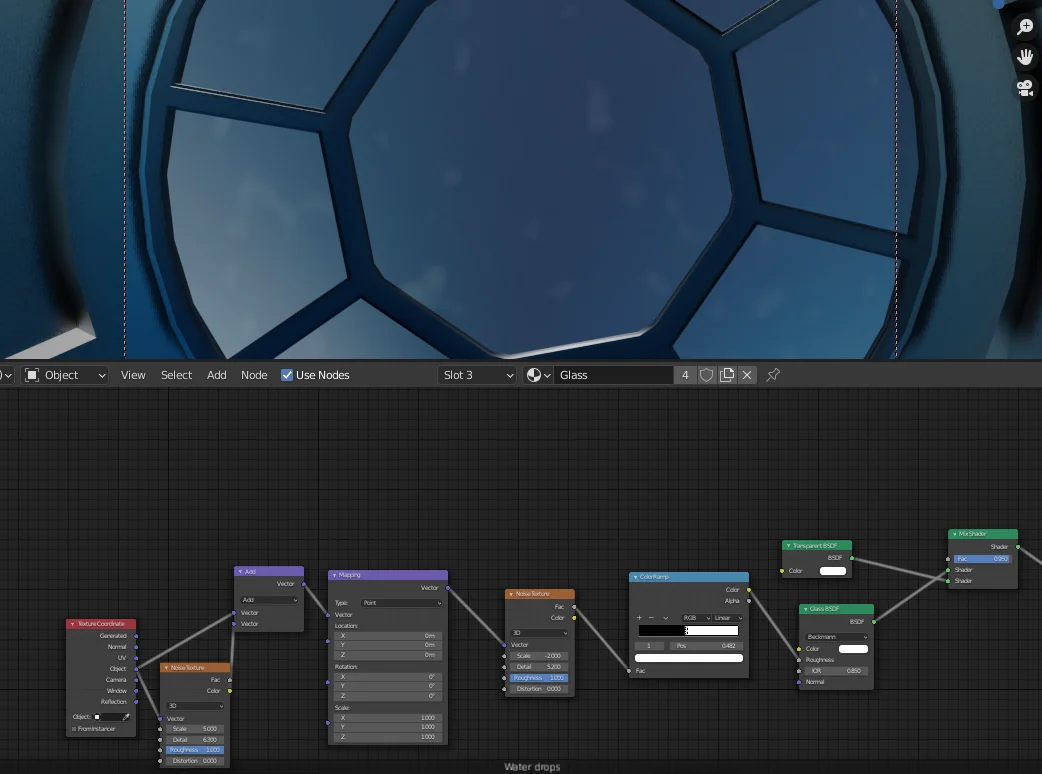Open the Node menu in the header
1042x774 pixels.
[x=254, y=375]
